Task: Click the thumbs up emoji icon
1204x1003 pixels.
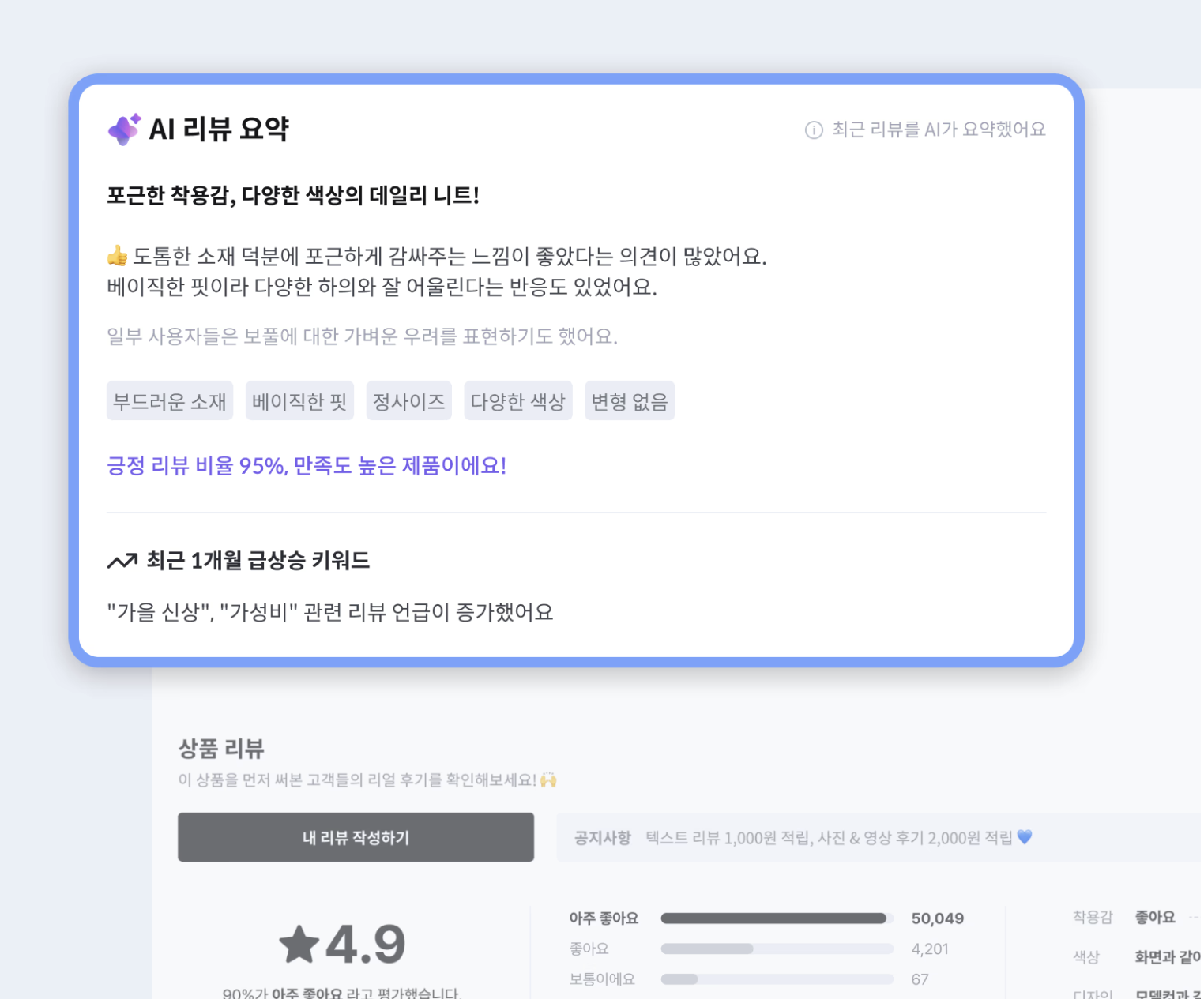Action: point(118,256)
